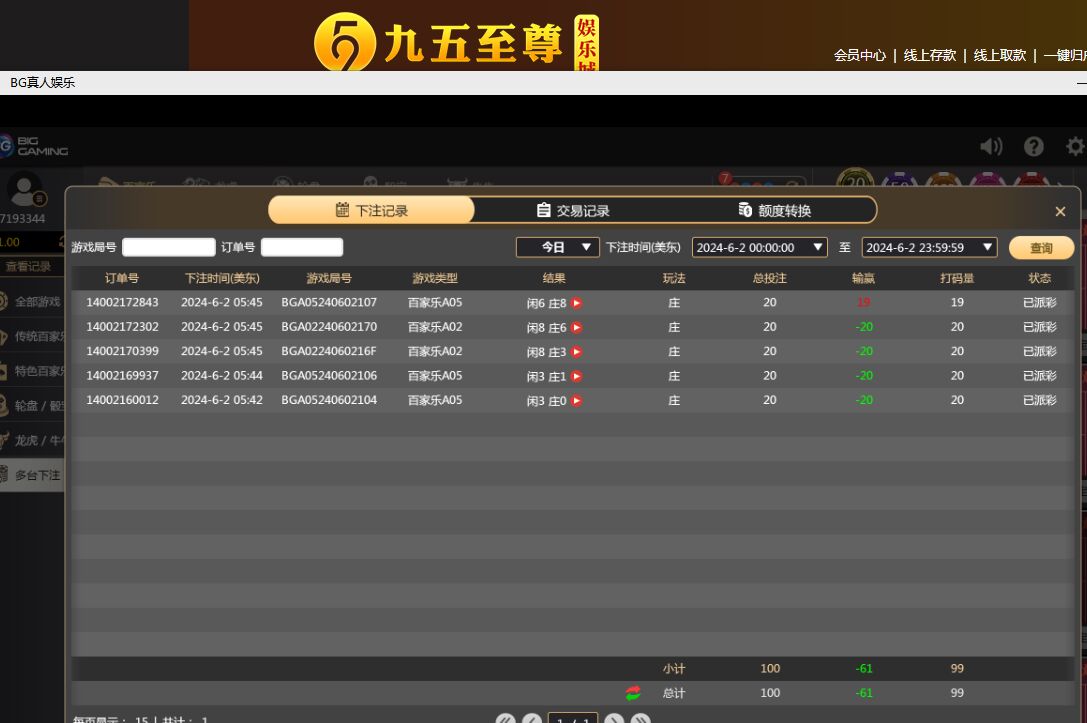Switch to the 额度转换 tab
This screenshot has height=723, width=1087.
[775, 210]
